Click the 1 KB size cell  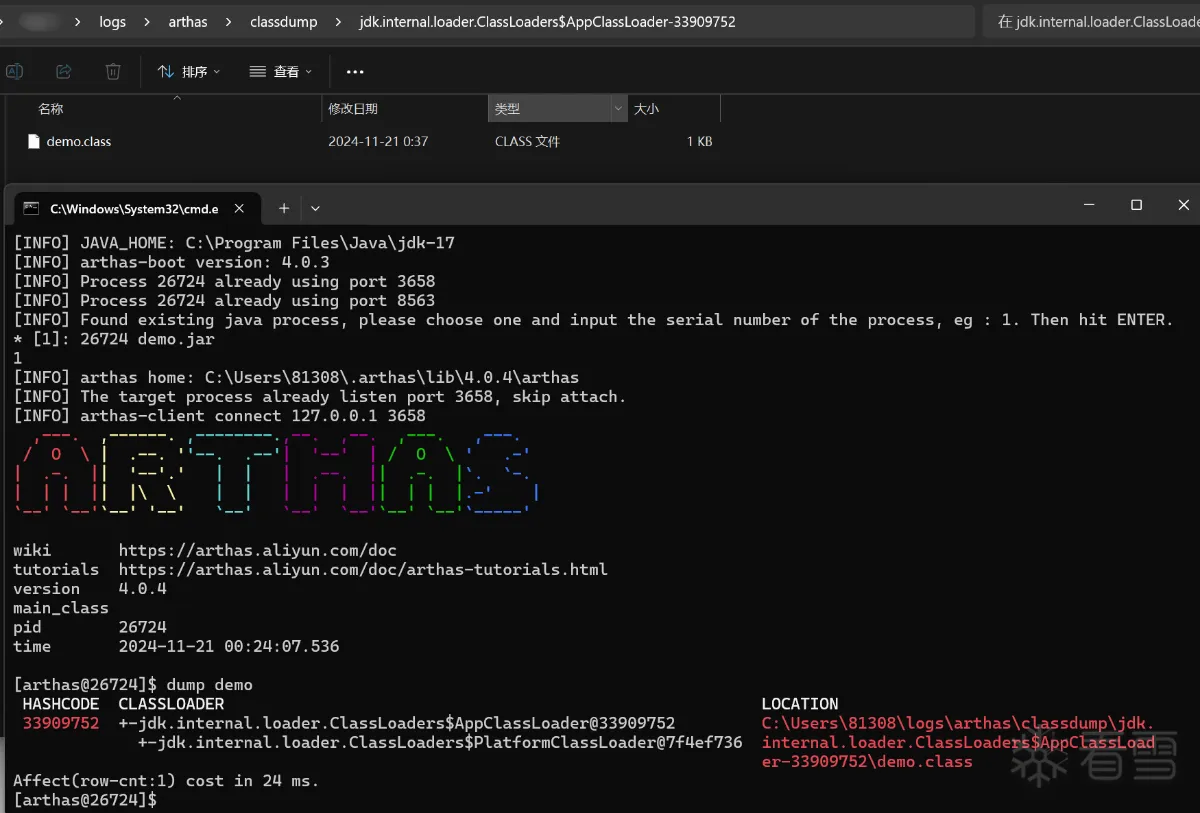click(x=699, y=142)
